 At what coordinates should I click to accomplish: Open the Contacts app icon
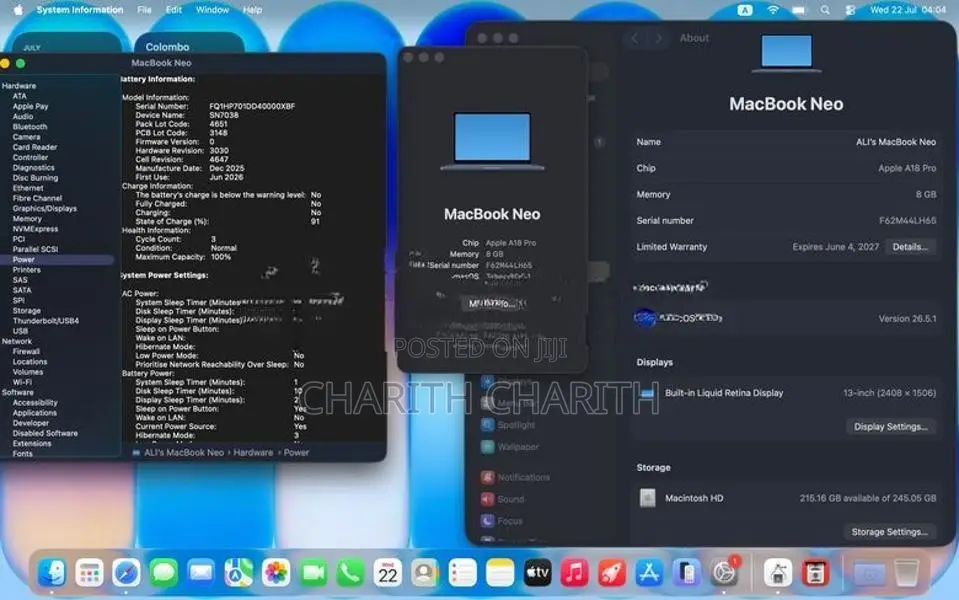(x=425, y=573)
